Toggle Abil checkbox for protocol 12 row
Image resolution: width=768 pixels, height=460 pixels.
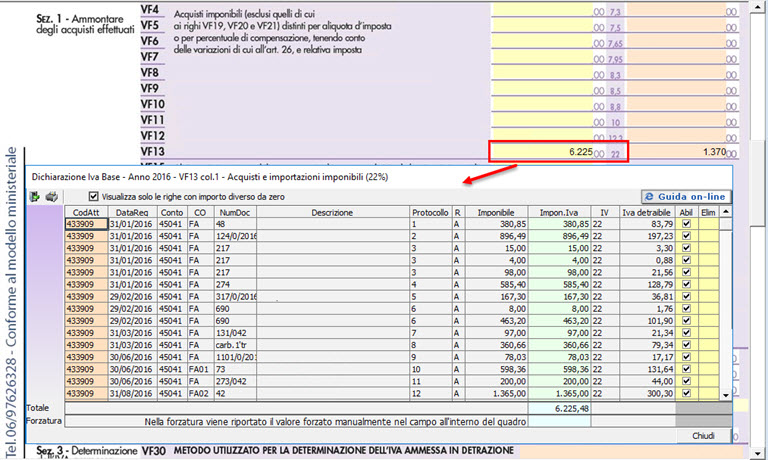click(686, 393)
